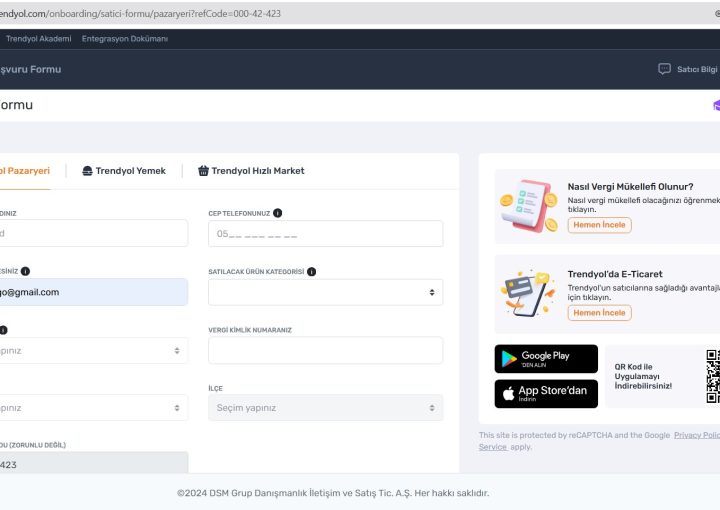
Task: Select the Pazaryeri tab
Action: pos(25,171)
